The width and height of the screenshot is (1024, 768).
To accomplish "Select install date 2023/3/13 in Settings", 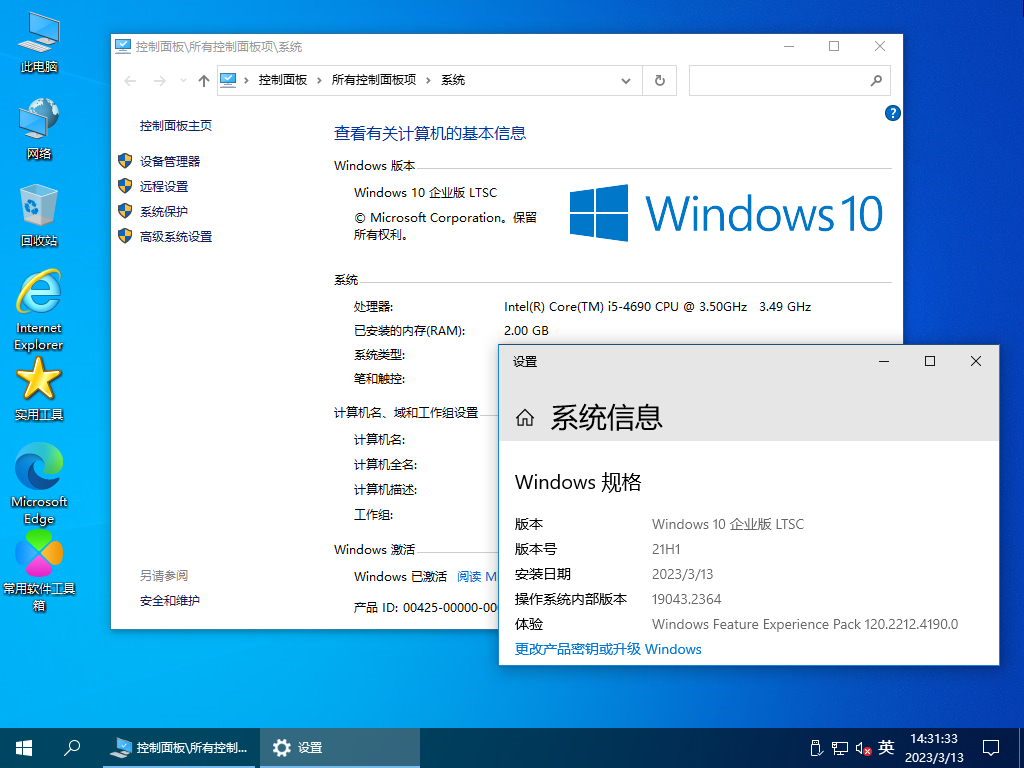I will click(682, 574).
